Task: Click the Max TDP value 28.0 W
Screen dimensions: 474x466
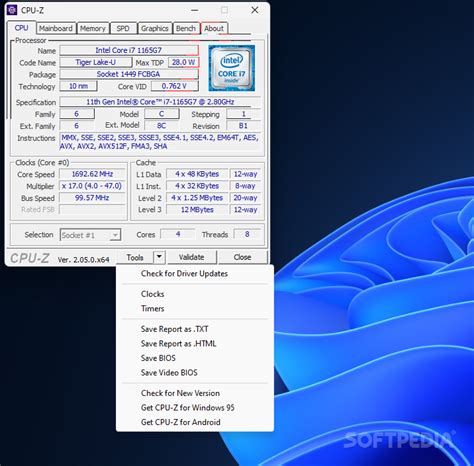Action: [184, 62]
